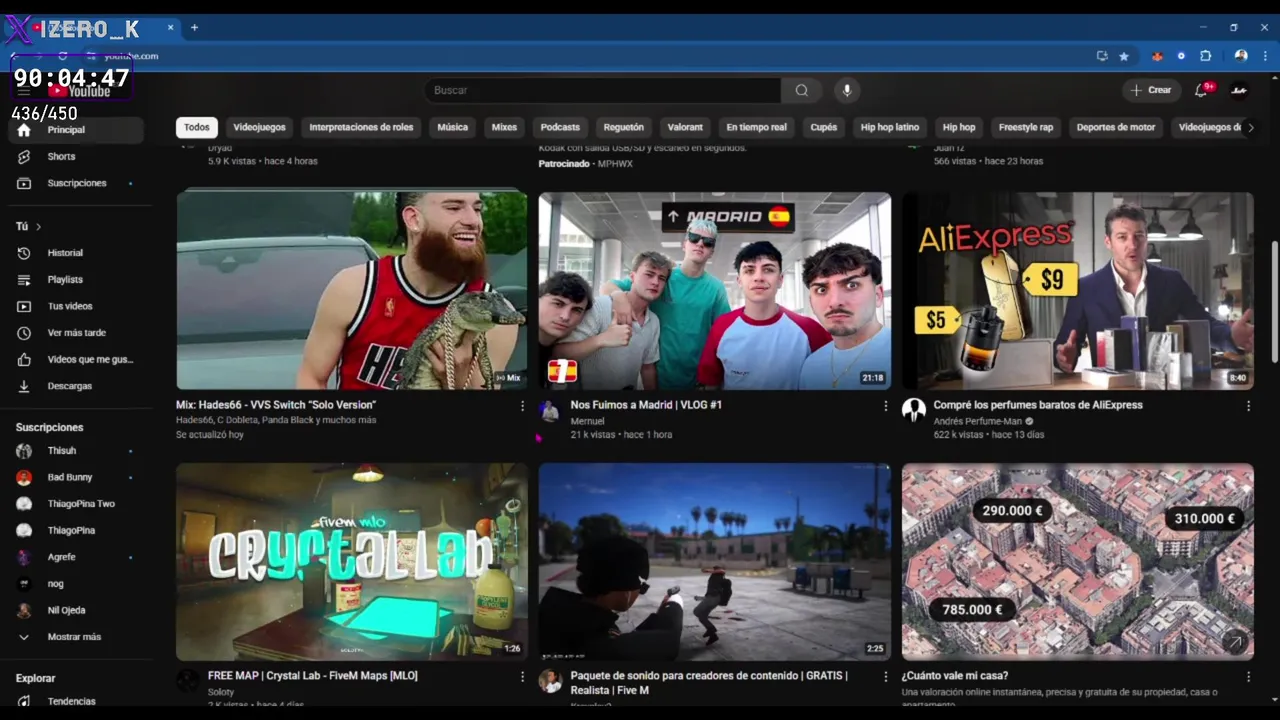Open "¿Cuánto vale mi casa?" ad title
The width and height of the screenshot is (1280, 720).
pyautogui.click(x=955, y=676)
